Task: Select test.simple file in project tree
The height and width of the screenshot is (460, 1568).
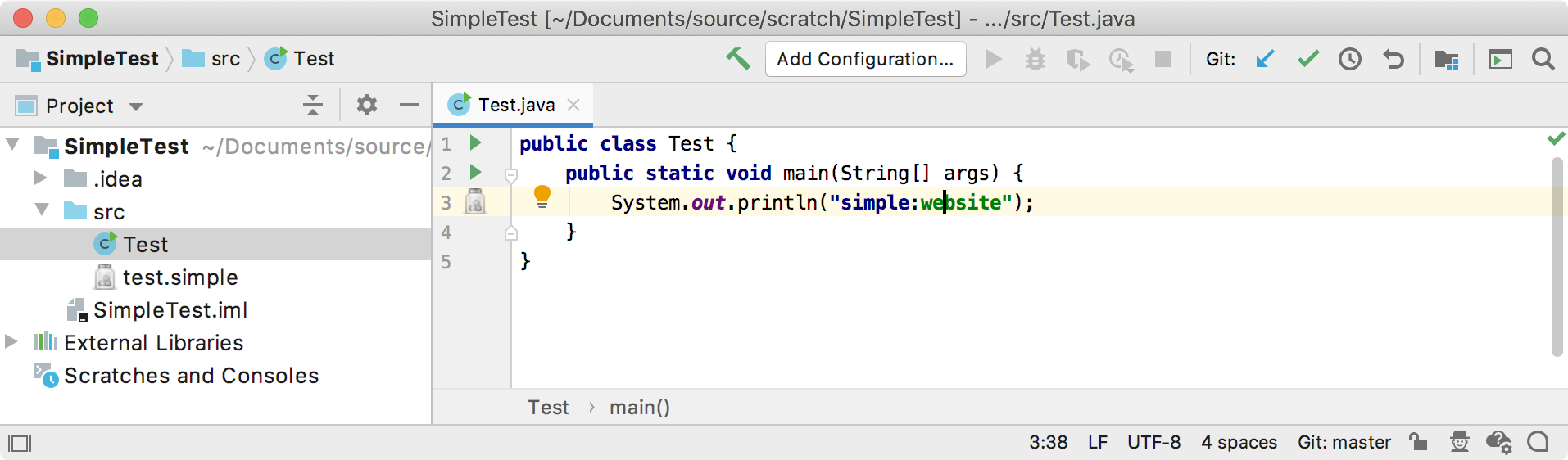Action: pyautogui.click(x=215, y=277)
